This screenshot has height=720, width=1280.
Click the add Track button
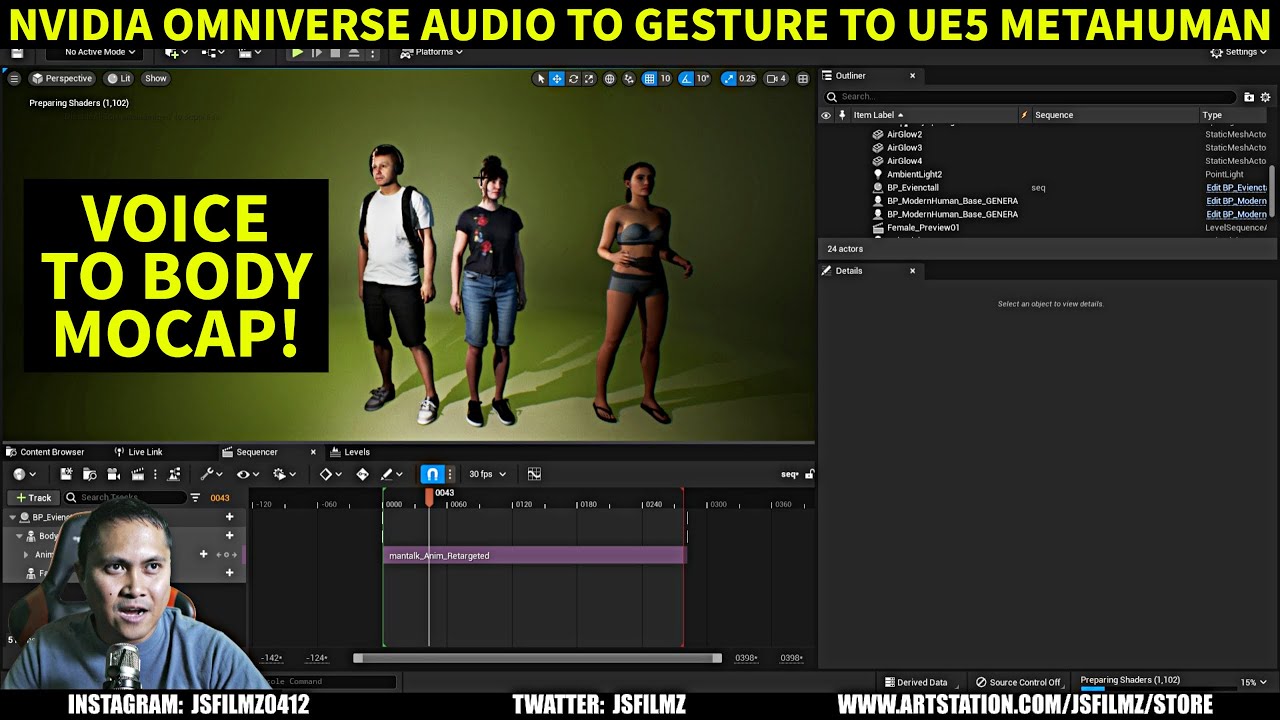click(33, 497)
